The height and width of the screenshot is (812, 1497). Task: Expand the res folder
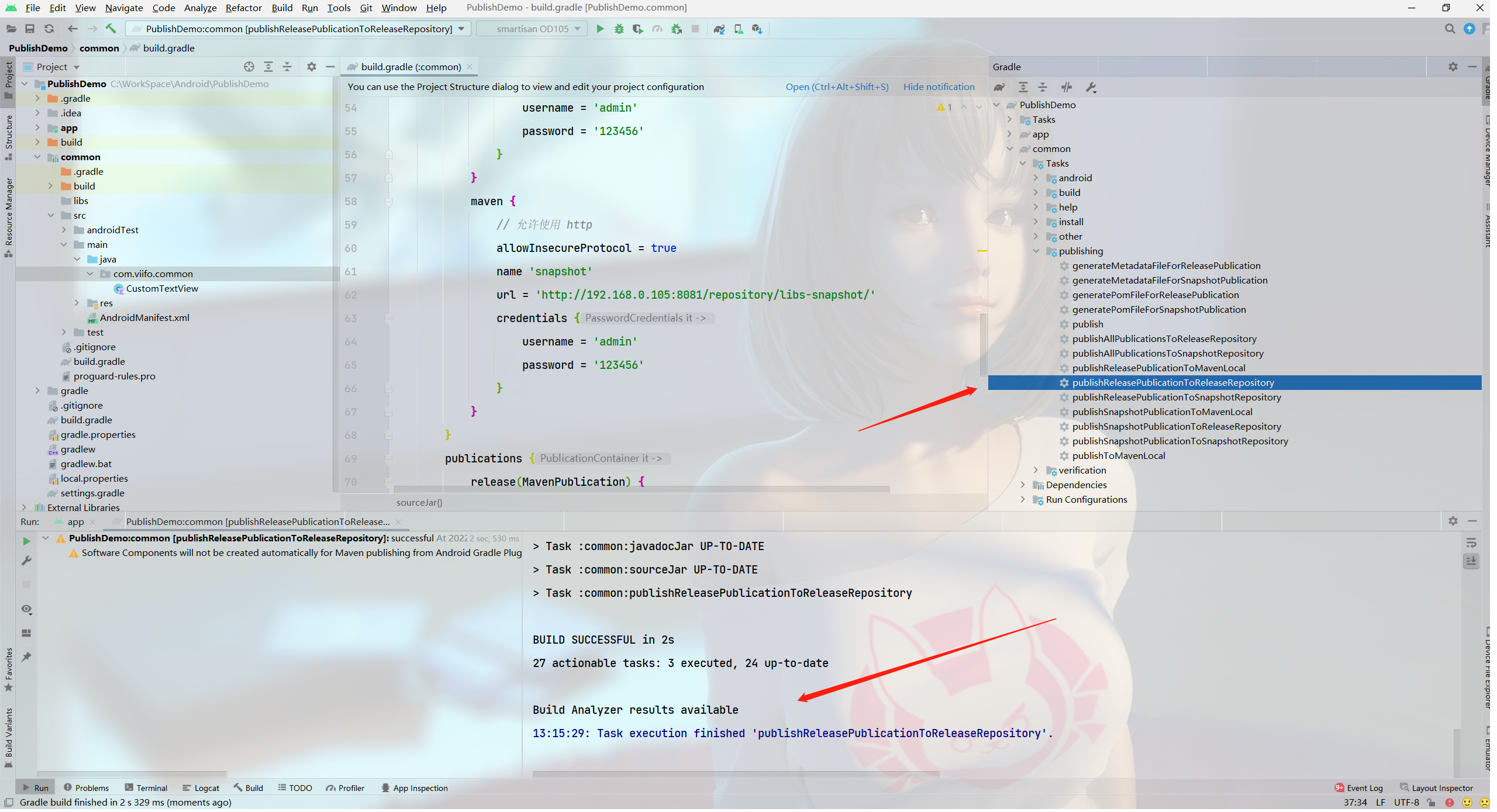[x=77, y=303]
